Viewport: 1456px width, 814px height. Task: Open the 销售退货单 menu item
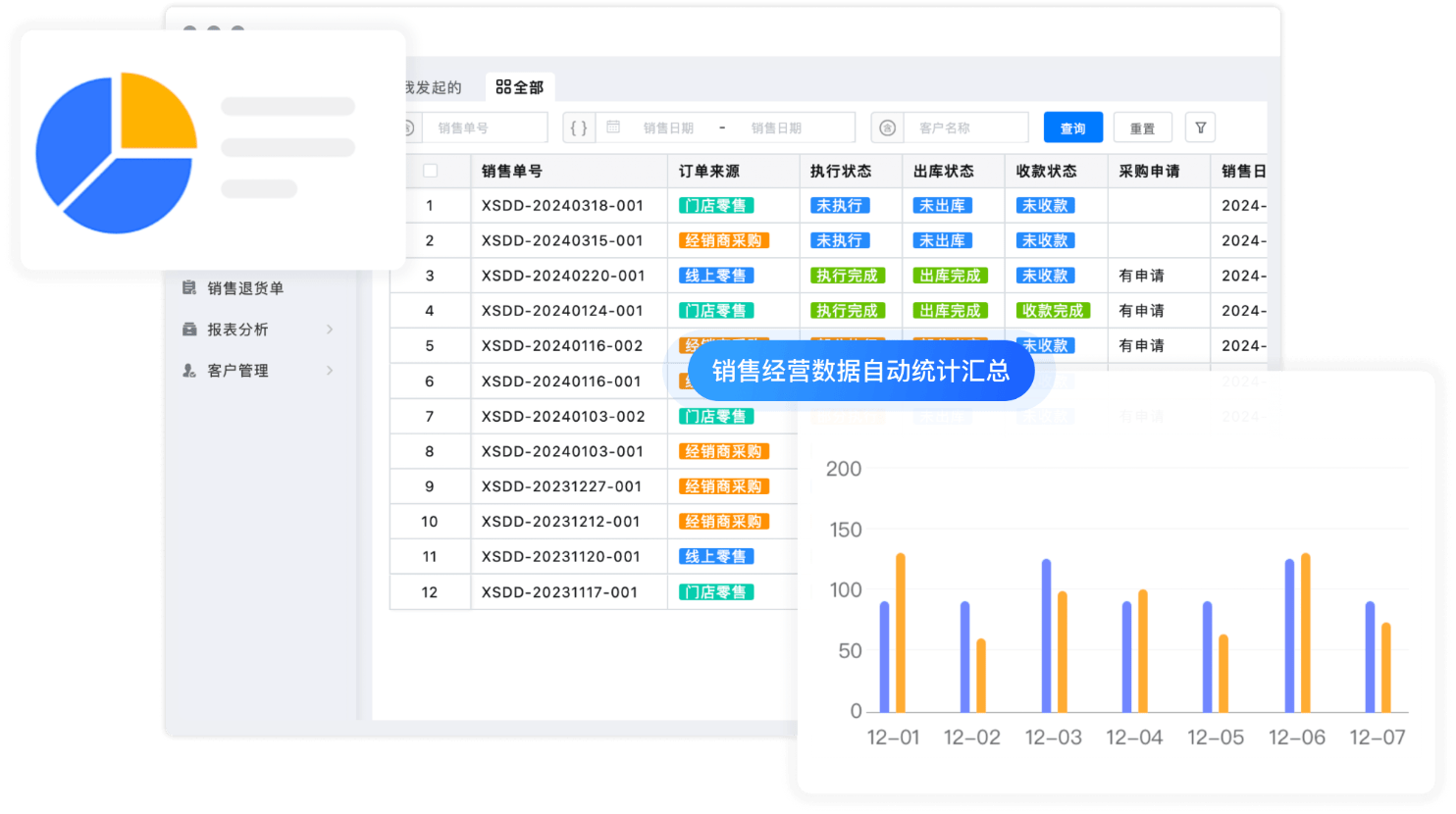(x=245, y=288)
